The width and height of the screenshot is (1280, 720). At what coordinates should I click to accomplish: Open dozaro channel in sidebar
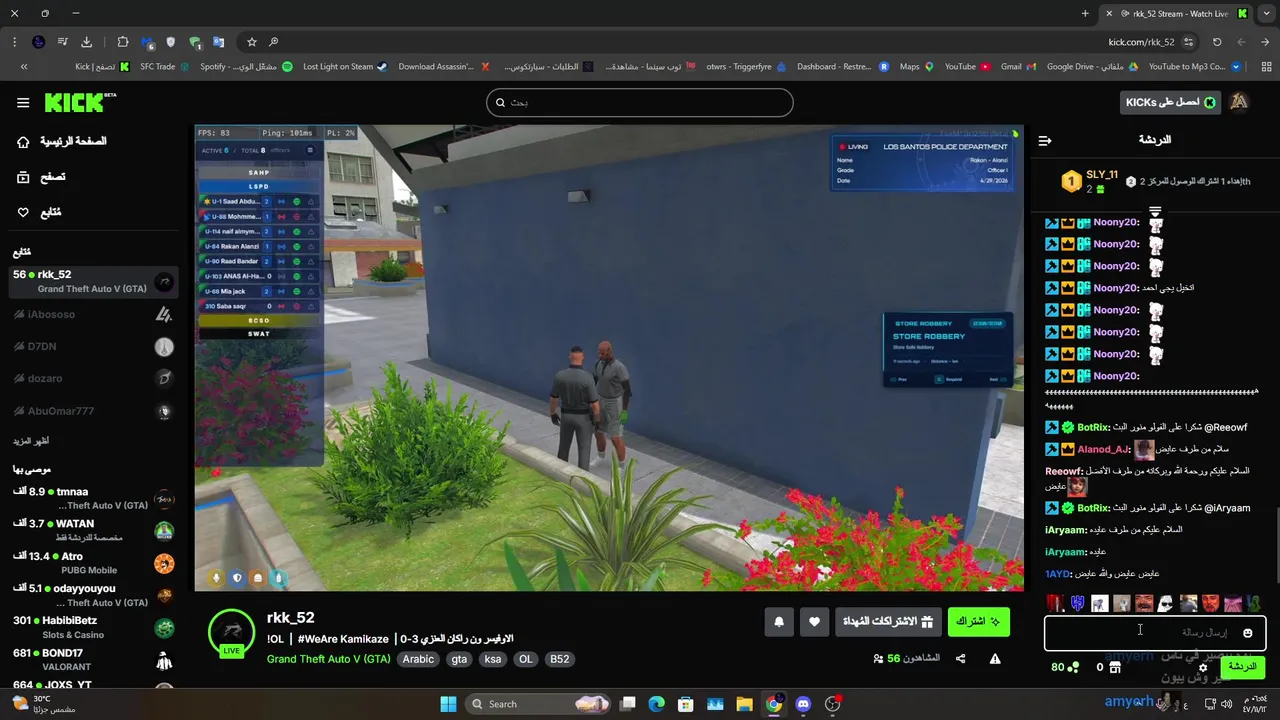click(x=92, y=378)
